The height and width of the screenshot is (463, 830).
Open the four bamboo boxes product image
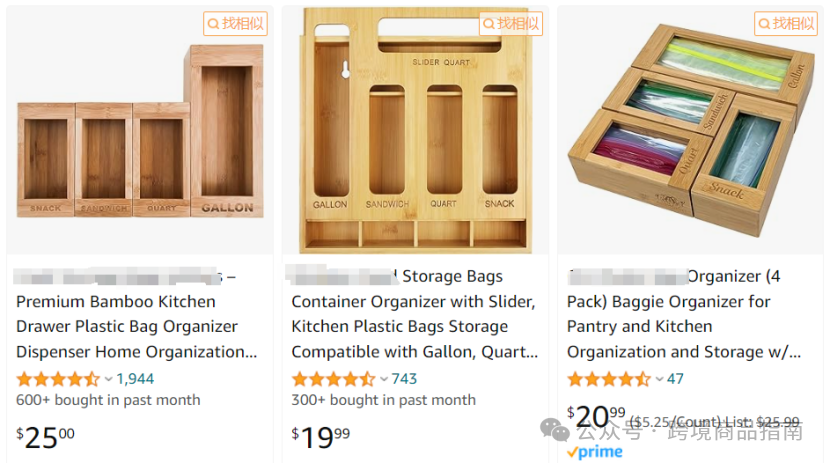pyautogui.click(x=140, y=131)
